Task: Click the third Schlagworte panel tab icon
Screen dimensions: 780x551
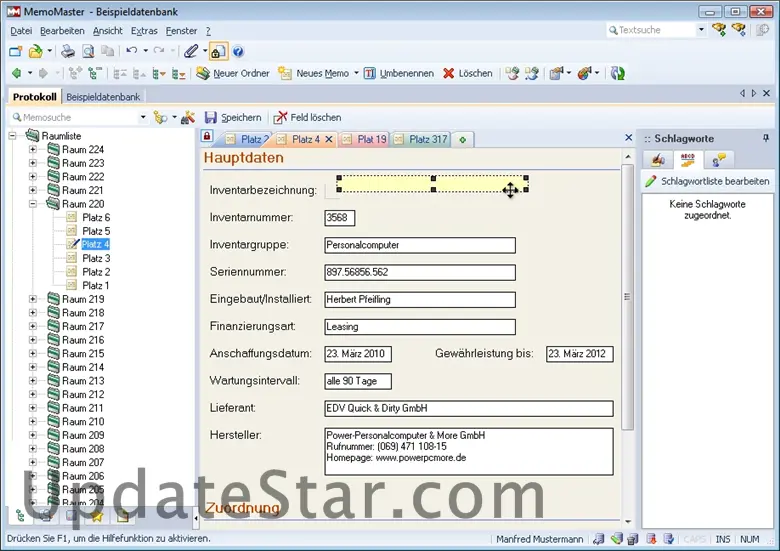Action: [718, 160]
